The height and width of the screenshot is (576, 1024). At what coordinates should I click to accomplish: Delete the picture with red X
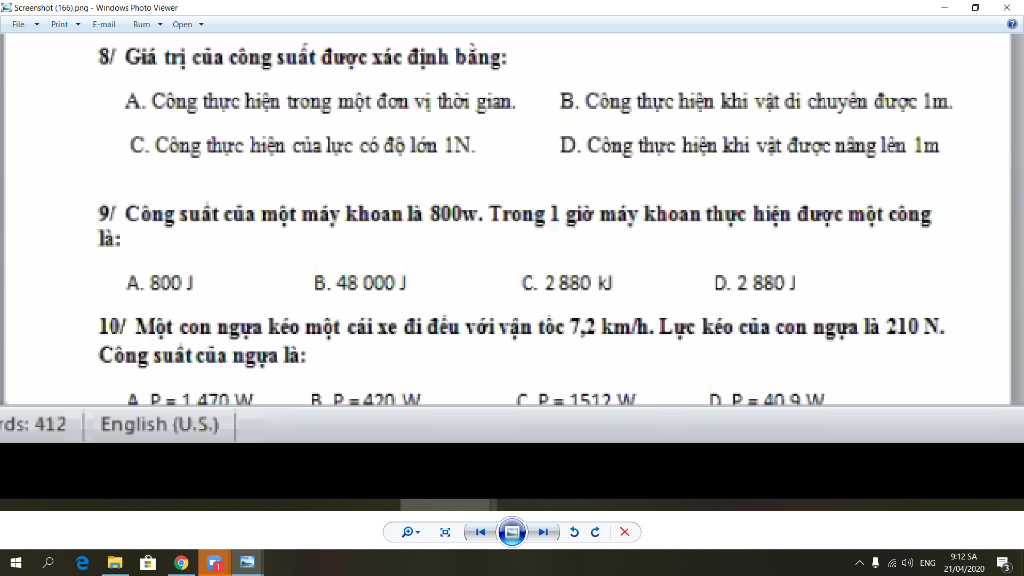(x=624, y=532)
